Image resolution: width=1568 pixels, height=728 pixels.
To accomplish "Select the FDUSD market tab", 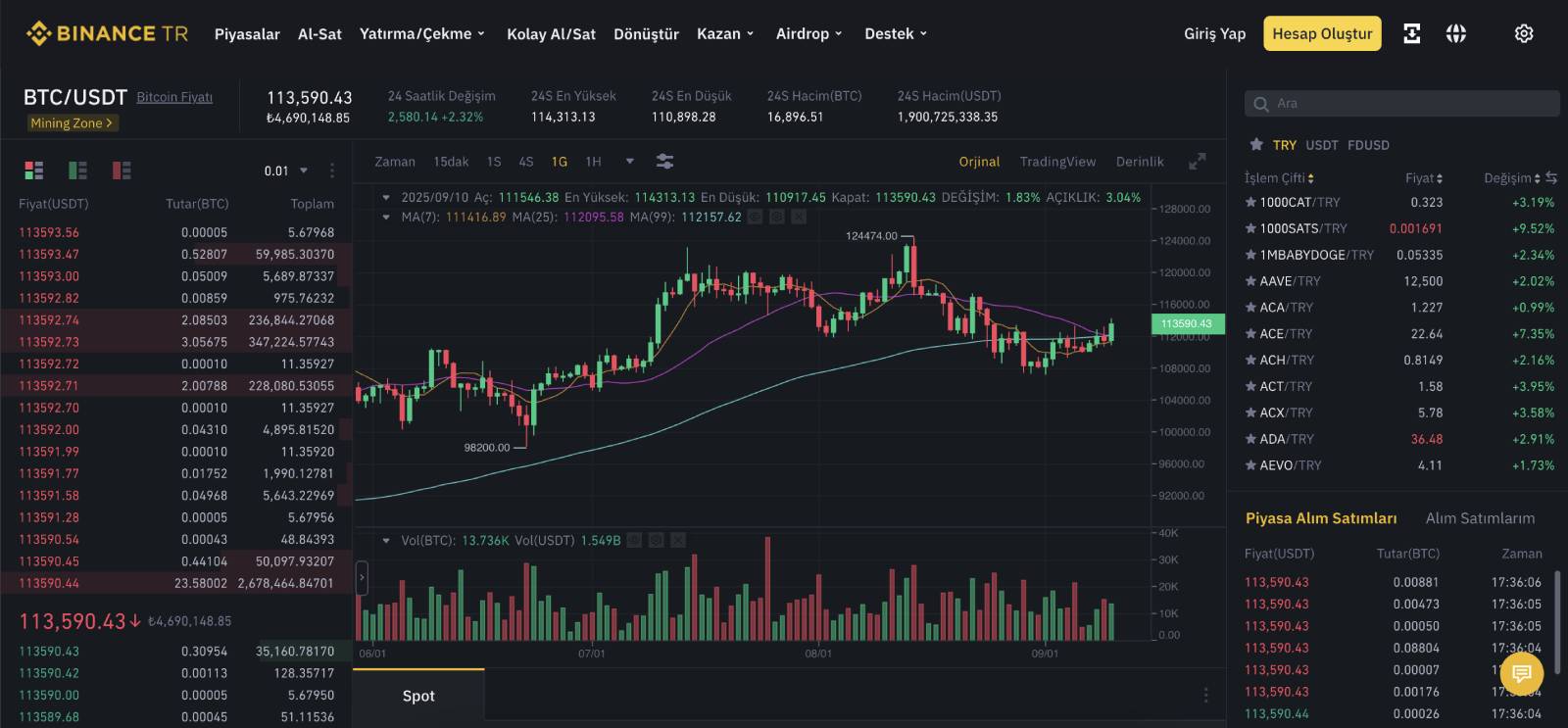I will pyautogui.click(x=1368, y=145).
